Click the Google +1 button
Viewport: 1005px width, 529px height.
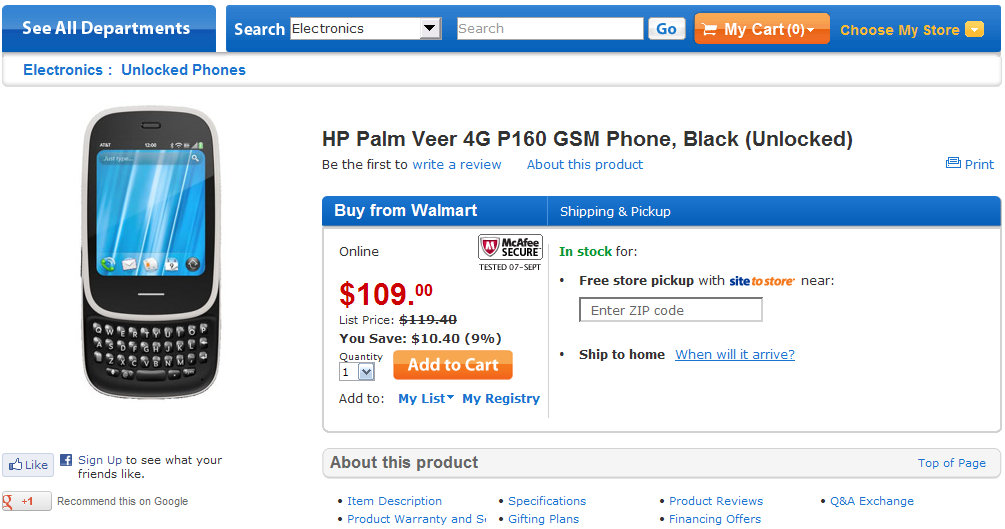click(x=26, y=501)
